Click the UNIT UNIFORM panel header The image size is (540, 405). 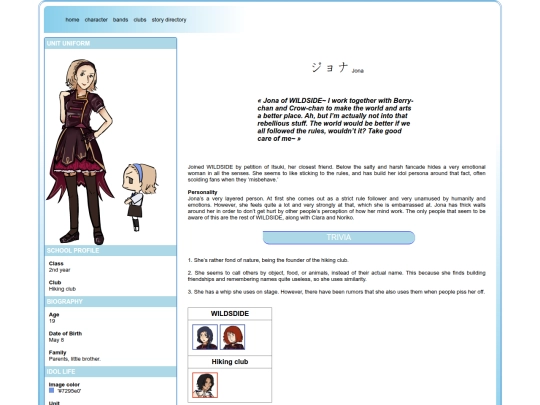pyautogui.click(x=111, y=43)
